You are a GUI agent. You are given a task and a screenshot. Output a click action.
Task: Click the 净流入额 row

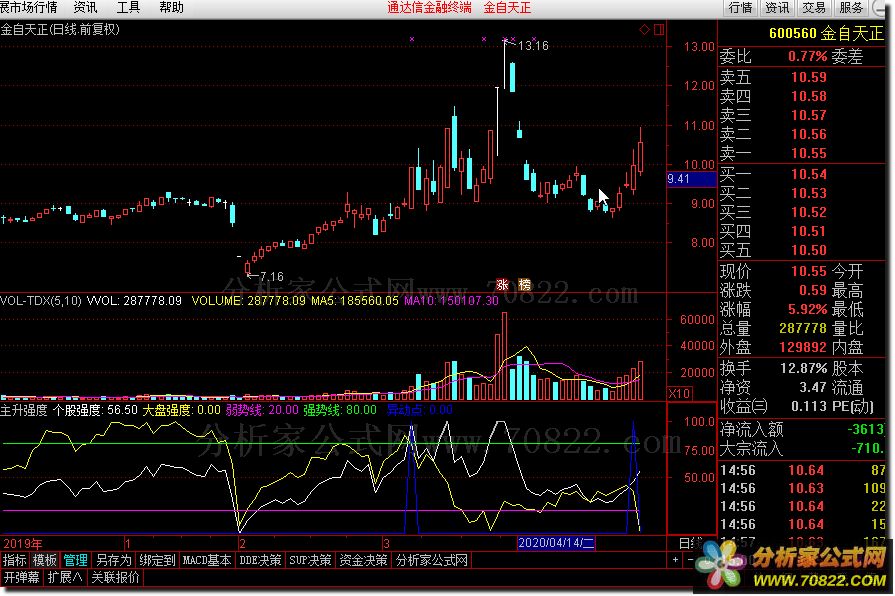click(803, 429)
